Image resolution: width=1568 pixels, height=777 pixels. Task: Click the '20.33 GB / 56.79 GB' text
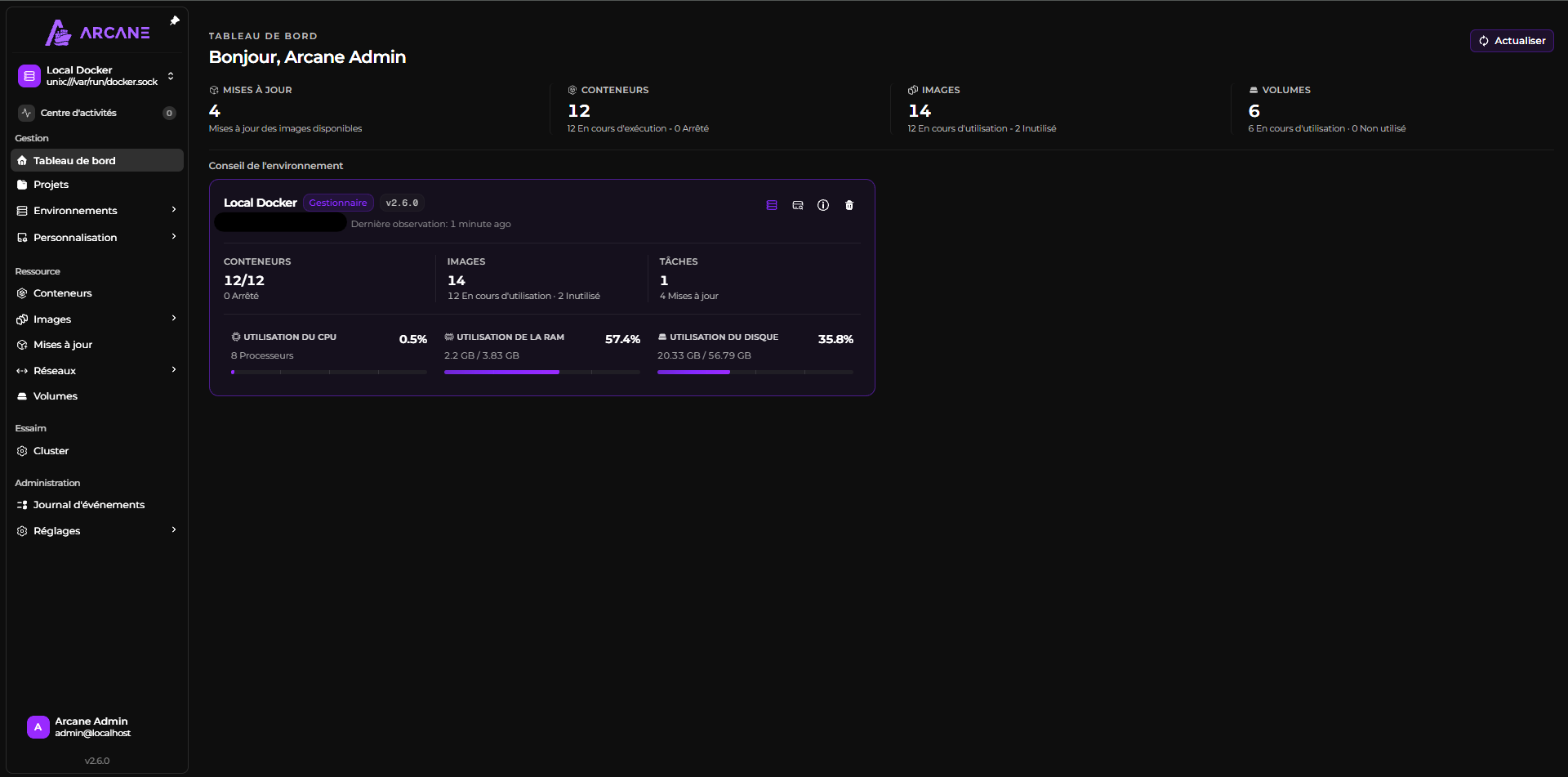pyautogui.click(x=704, y=355)
